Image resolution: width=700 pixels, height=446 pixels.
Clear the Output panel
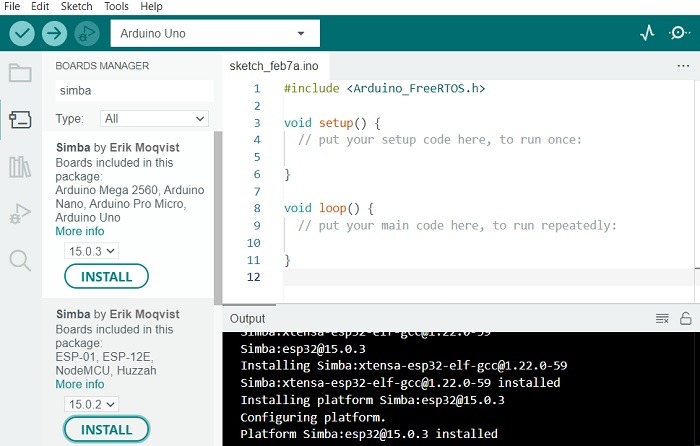point(662,319)
